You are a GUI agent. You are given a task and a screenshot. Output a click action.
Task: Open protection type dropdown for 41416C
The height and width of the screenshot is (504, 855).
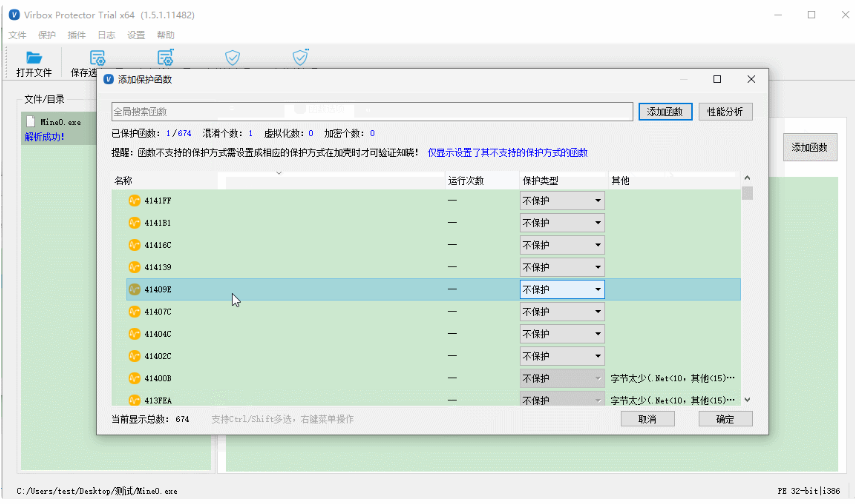562,245
